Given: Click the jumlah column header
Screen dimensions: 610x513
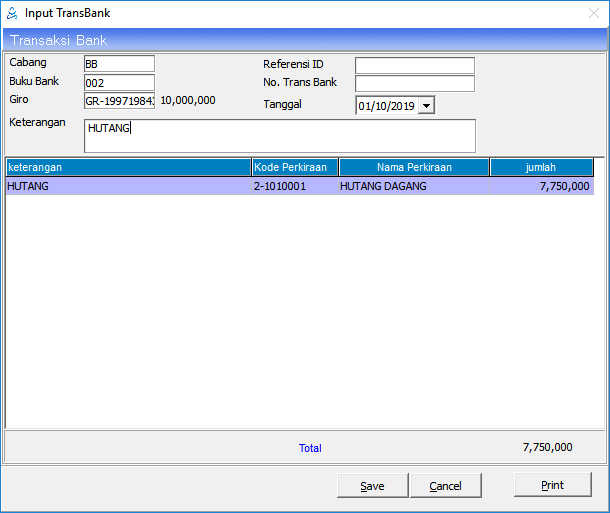Looking at the screenshot, I should click(541, 167).
